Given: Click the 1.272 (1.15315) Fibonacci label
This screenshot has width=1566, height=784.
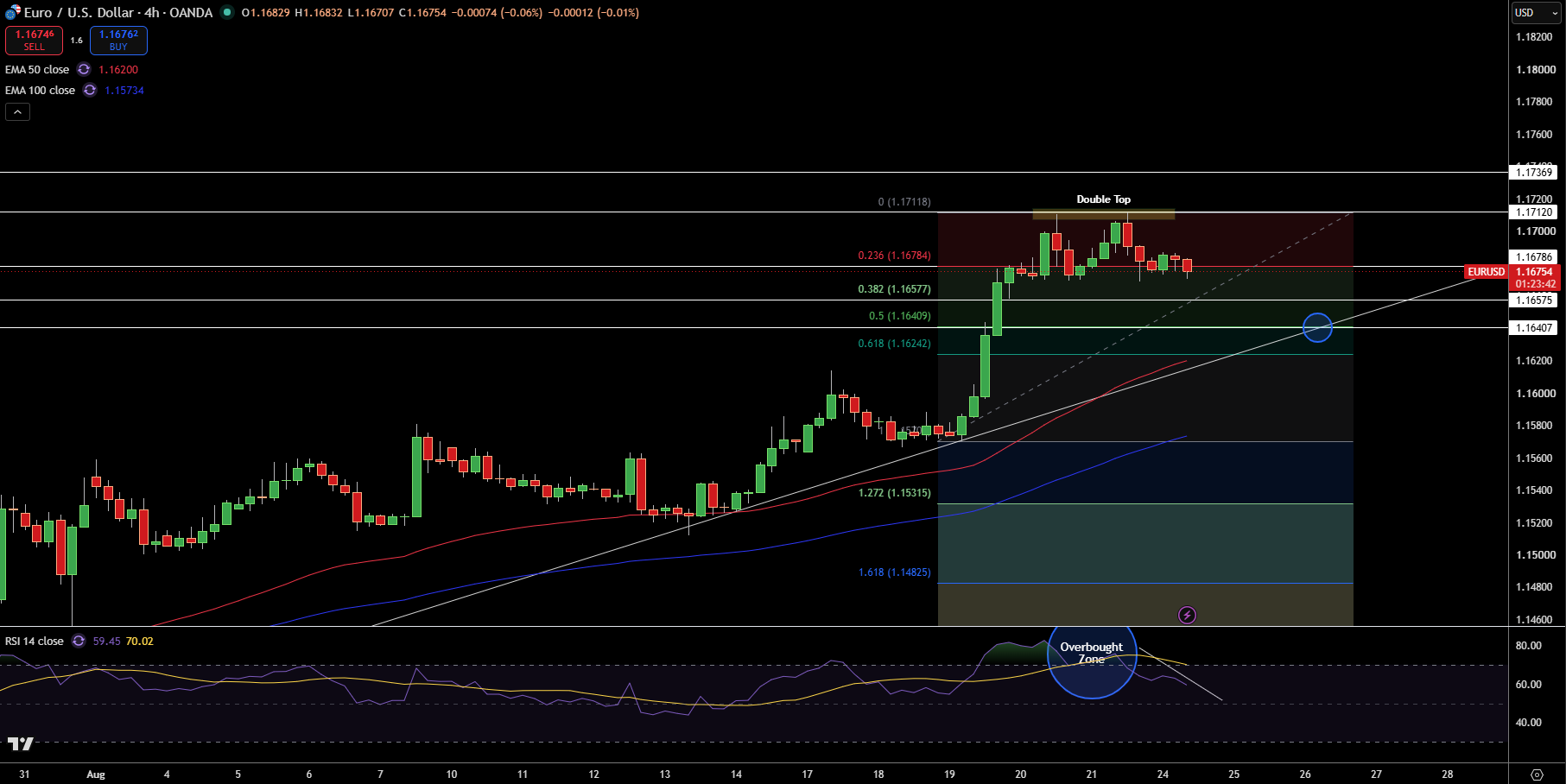Looking at the screenshot, I should pyautogui.click(x=894, y=493).
